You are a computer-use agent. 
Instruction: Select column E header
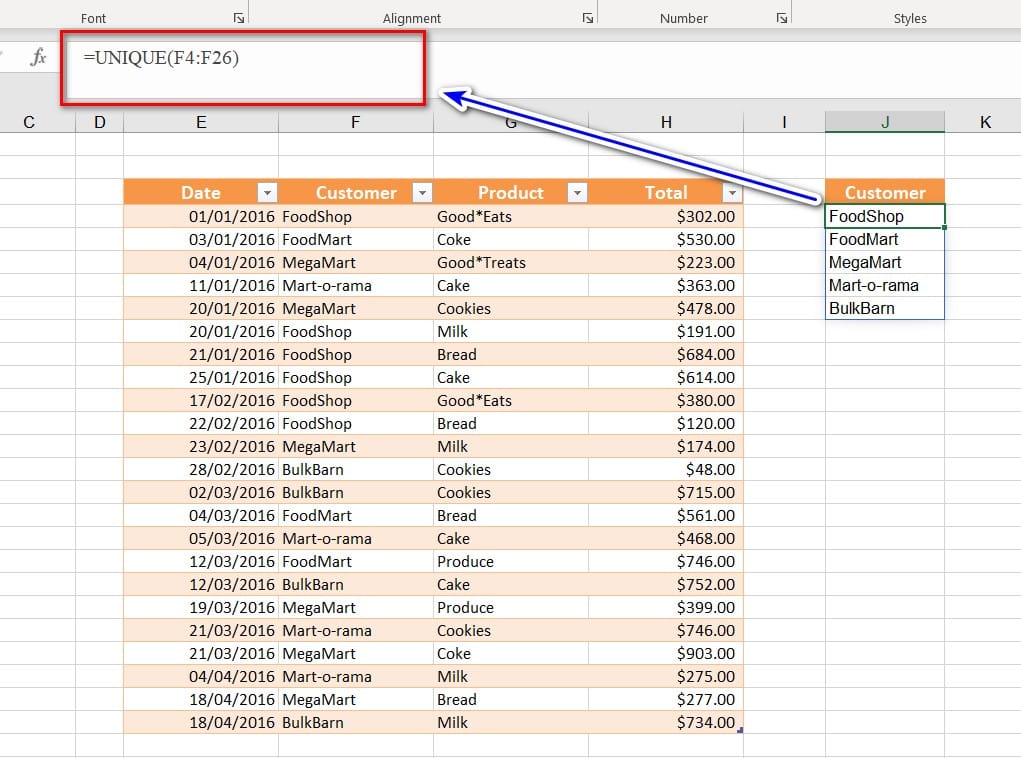[201, 122]
